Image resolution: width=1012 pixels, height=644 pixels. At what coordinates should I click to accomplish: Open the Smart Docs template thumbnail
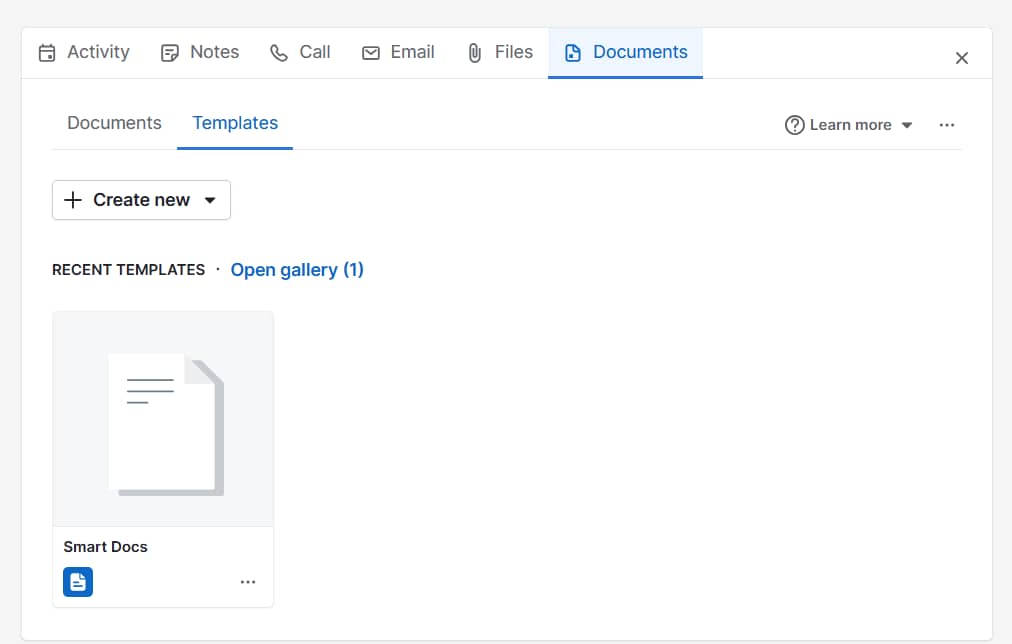point(163,419)
